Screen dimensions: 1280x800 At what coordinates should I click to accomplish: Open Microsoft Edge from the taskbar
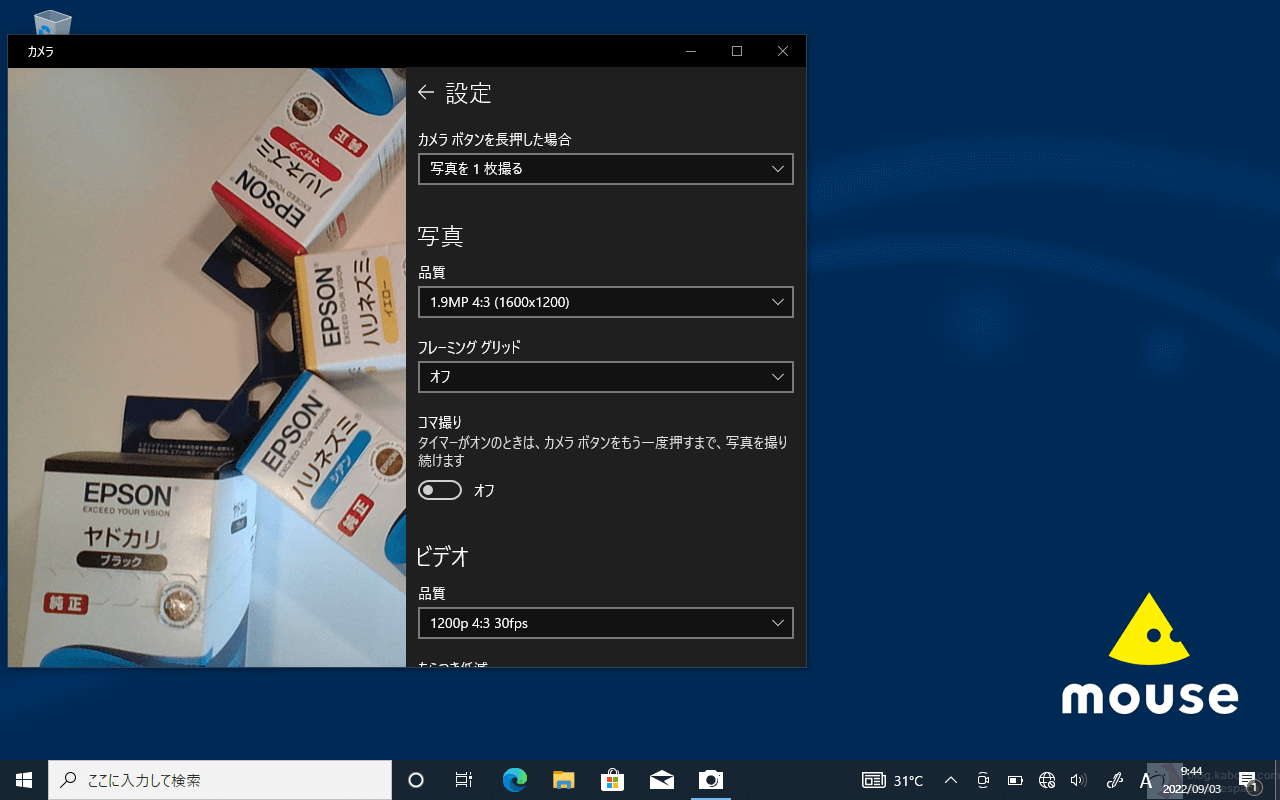click(514, 780)
